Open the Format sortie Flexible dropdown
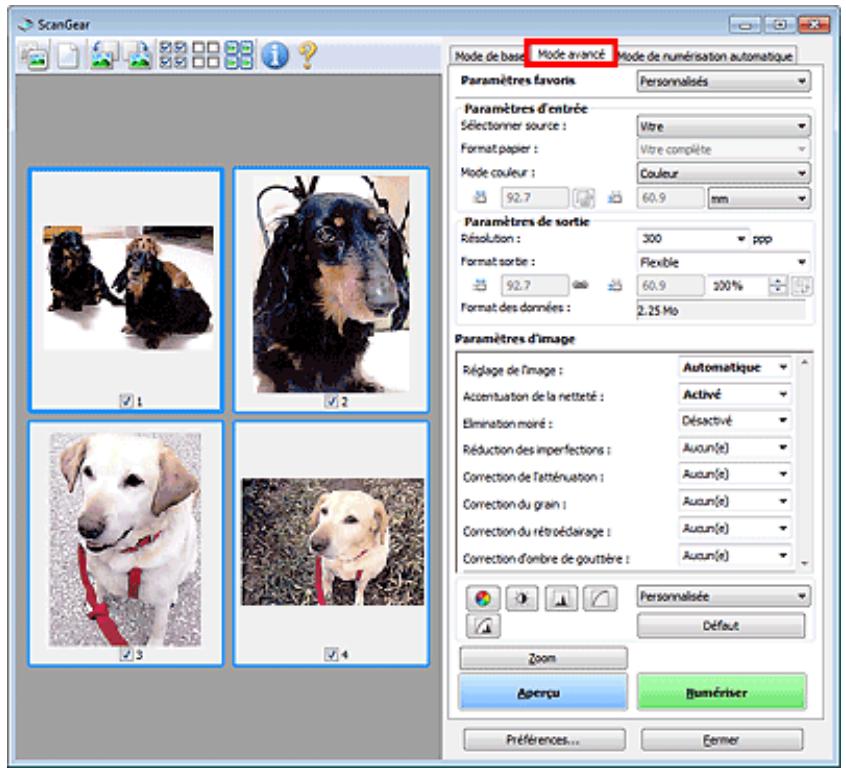This screenshot has height=770, width=846. 723,262
